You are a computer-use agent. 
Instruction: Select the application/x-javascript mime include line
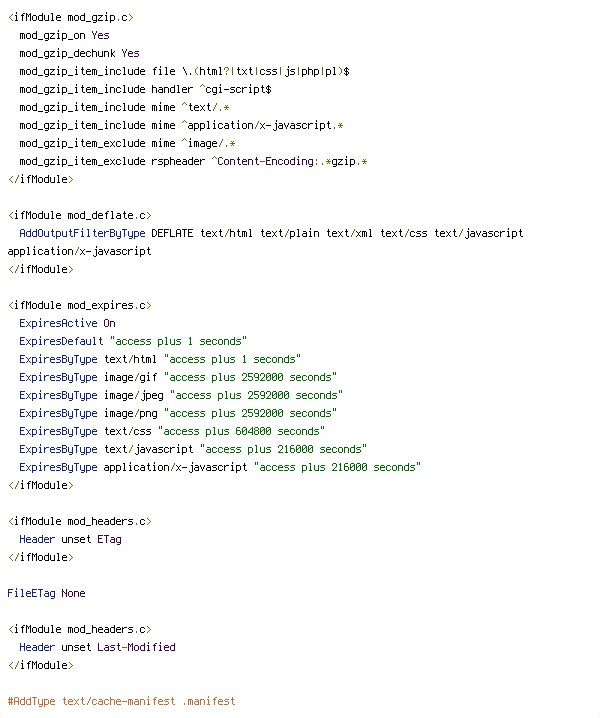pos(181,125)
